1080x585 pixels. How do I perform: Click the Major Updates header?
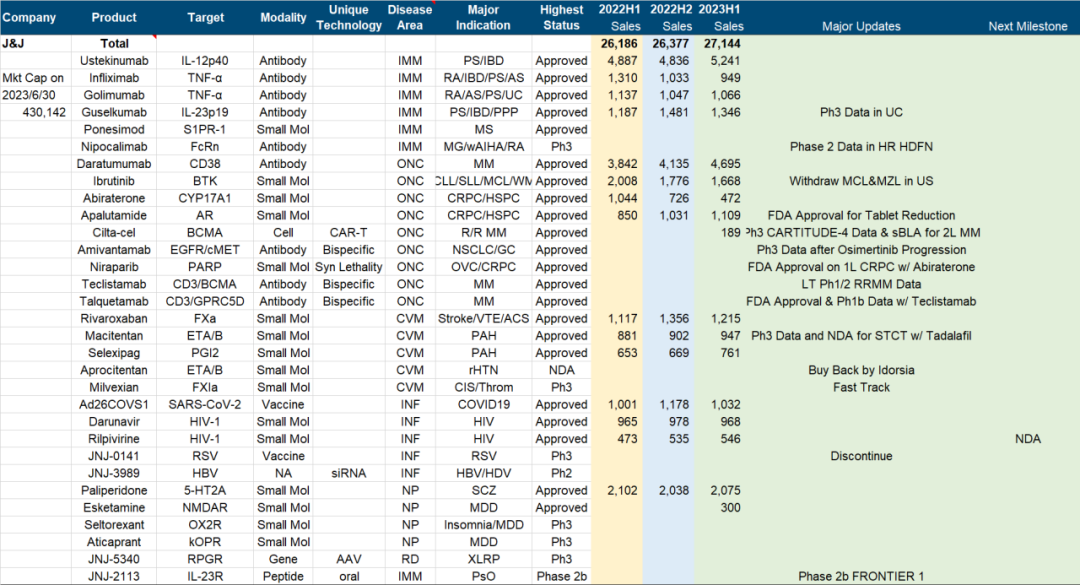coord(861,26)
